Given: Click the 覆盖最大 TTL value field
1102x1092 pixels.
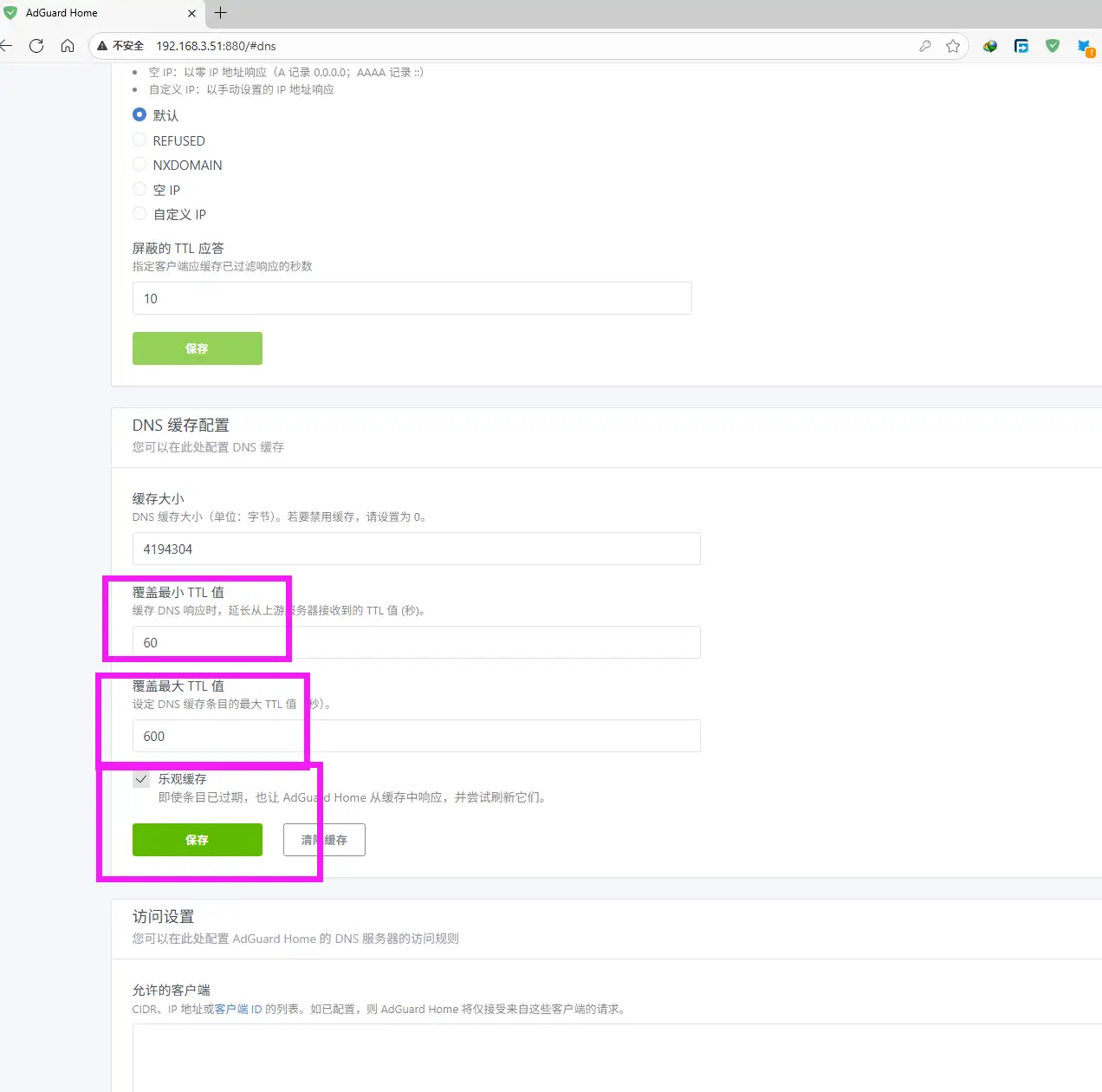Looking at the screenshot, I should point(416,736).
